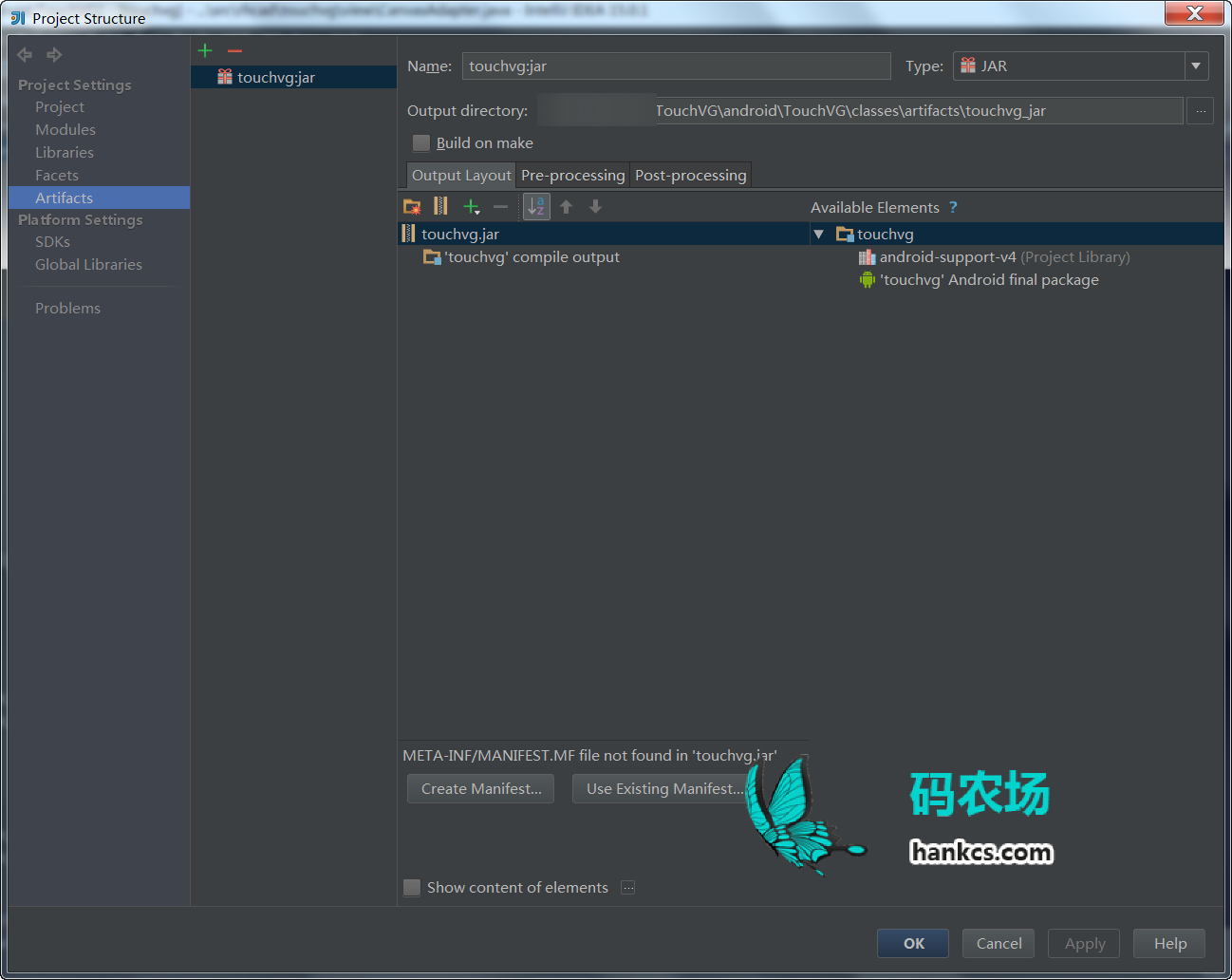
Task: Open the Type JAR dropdown
Action: [1196, 66]
